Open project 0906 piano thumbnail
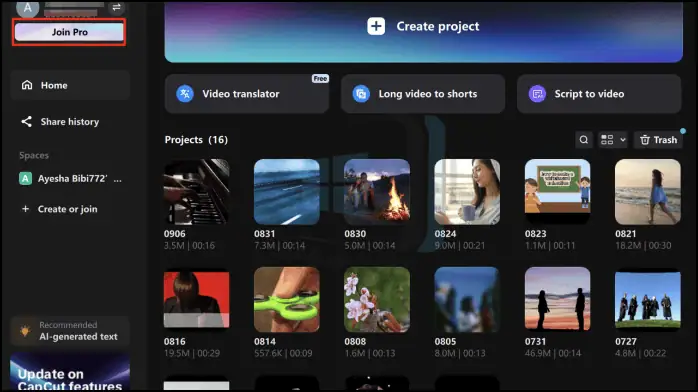 [197, 192]
